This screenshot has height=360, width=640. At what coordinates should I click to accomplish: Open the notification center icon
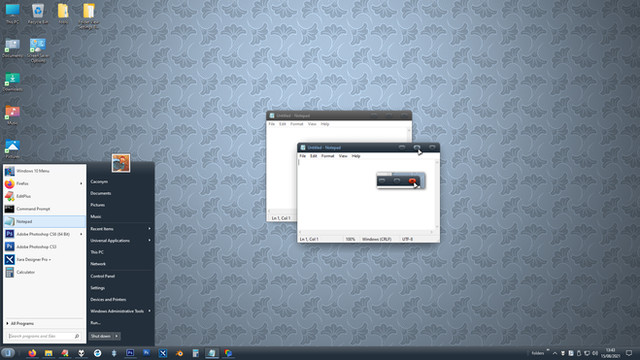[629, 353]
